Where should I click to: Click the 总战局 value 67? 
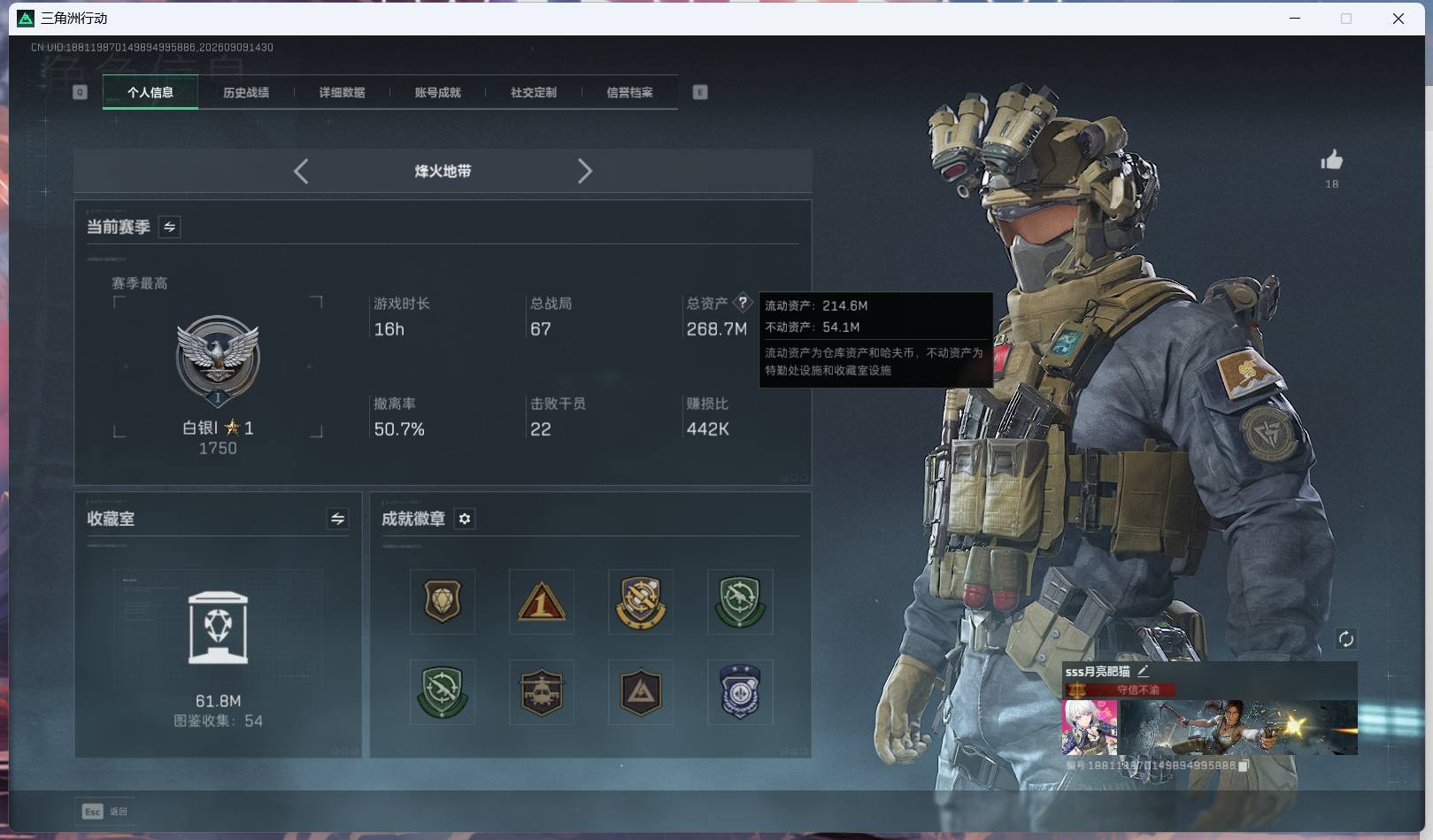coord(541,329)
